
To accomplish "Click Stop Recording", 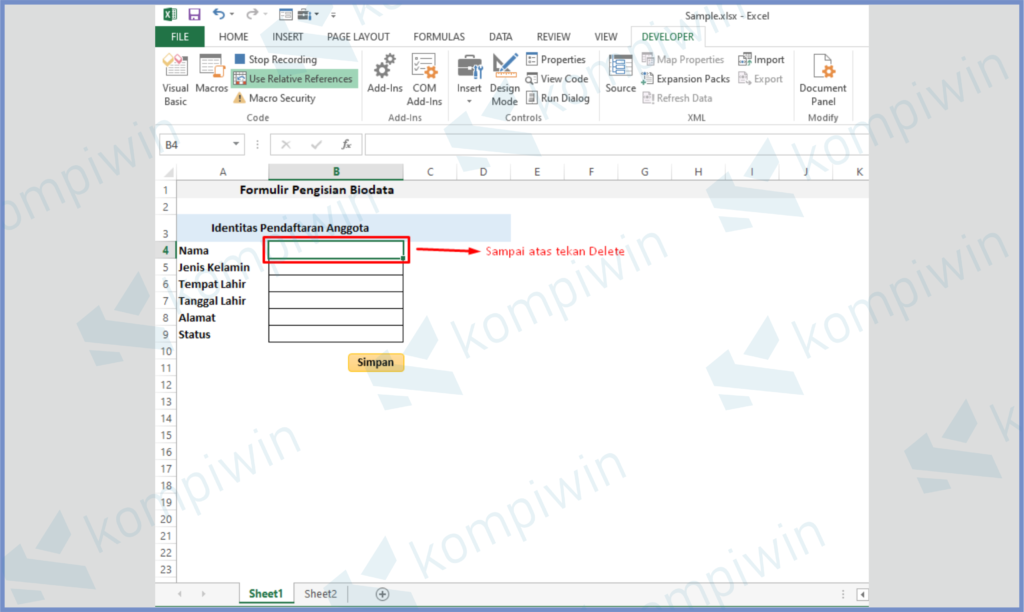I will tap(275, 60).
